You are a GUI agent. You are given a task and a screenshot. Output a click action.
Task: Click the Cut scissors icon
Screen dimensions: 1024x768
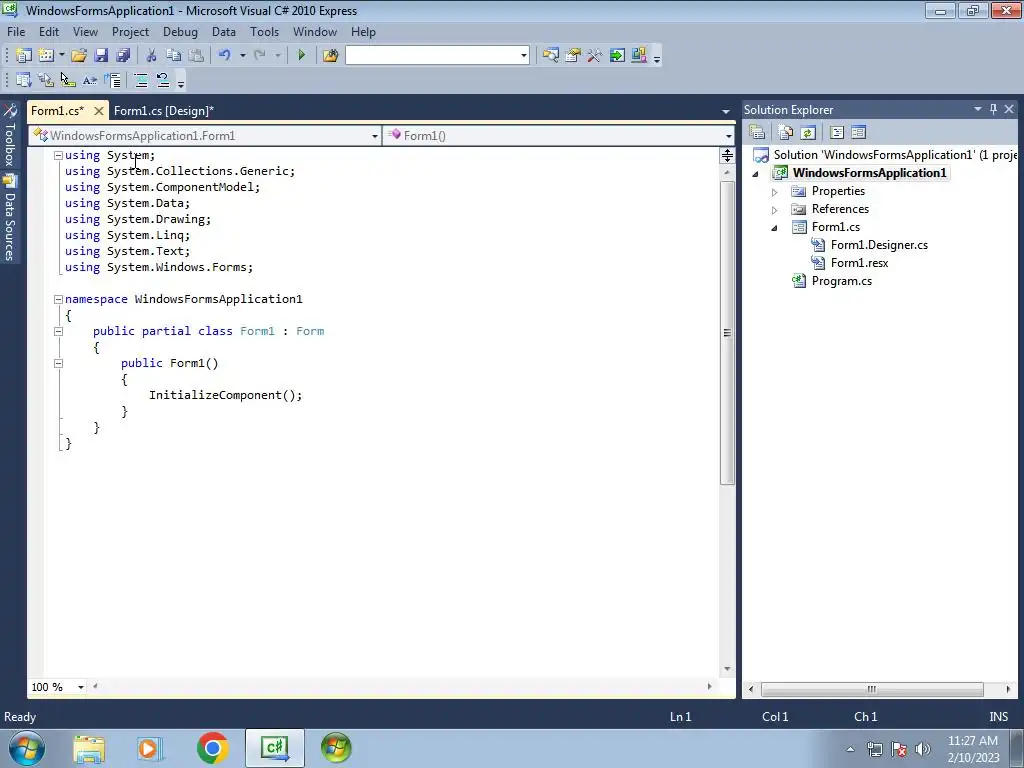click(151, 56)
